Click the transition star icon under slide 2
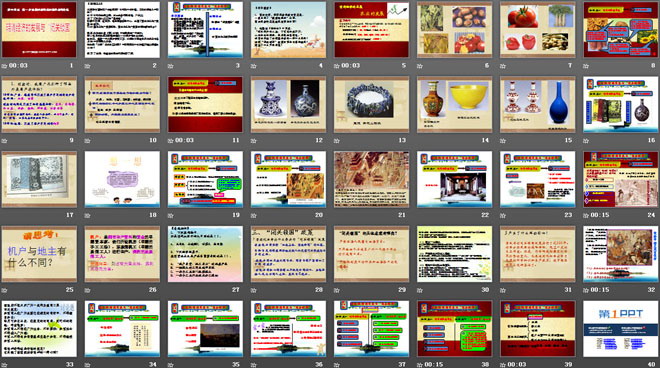This screenshot has width=660, height=368. tap(87, 66)
